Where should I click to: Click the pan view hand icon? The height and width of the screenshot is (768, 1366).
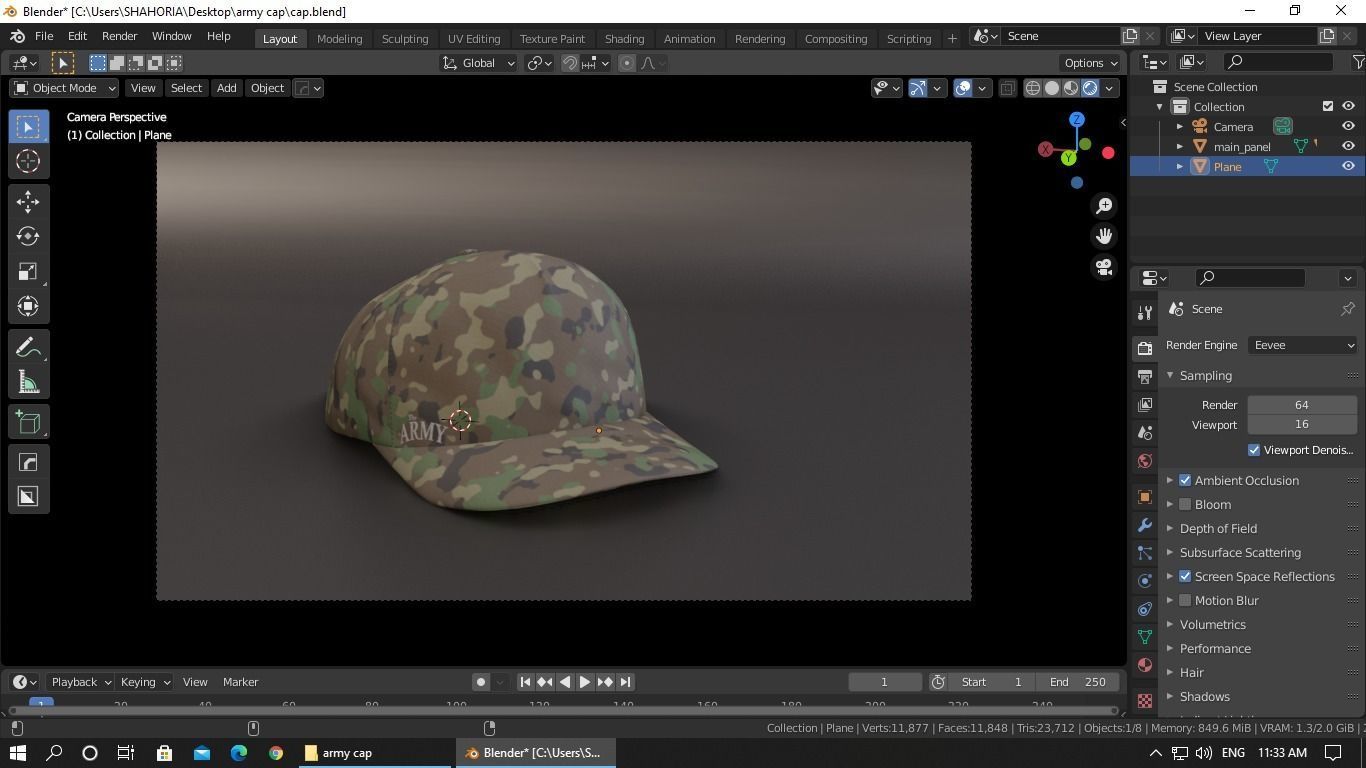pyautogui.click(x=1104, y=236)
